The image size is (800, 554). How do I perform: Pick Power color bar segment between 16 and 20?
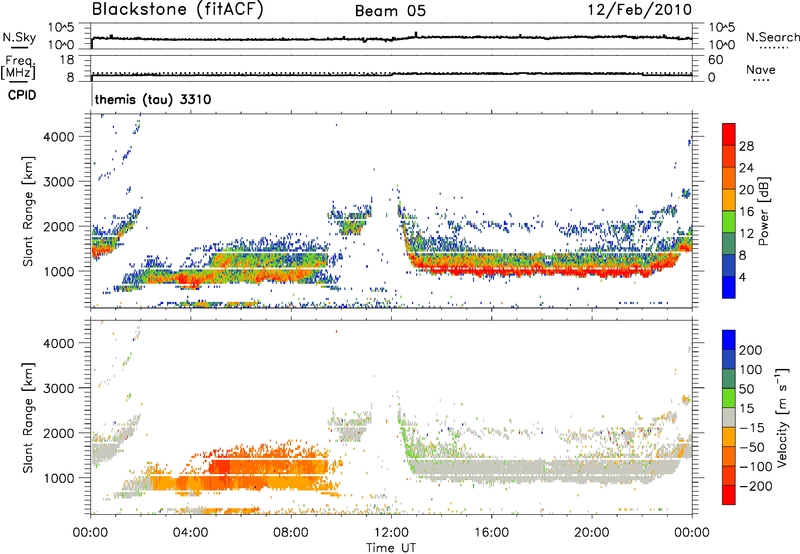coord(729,199)
